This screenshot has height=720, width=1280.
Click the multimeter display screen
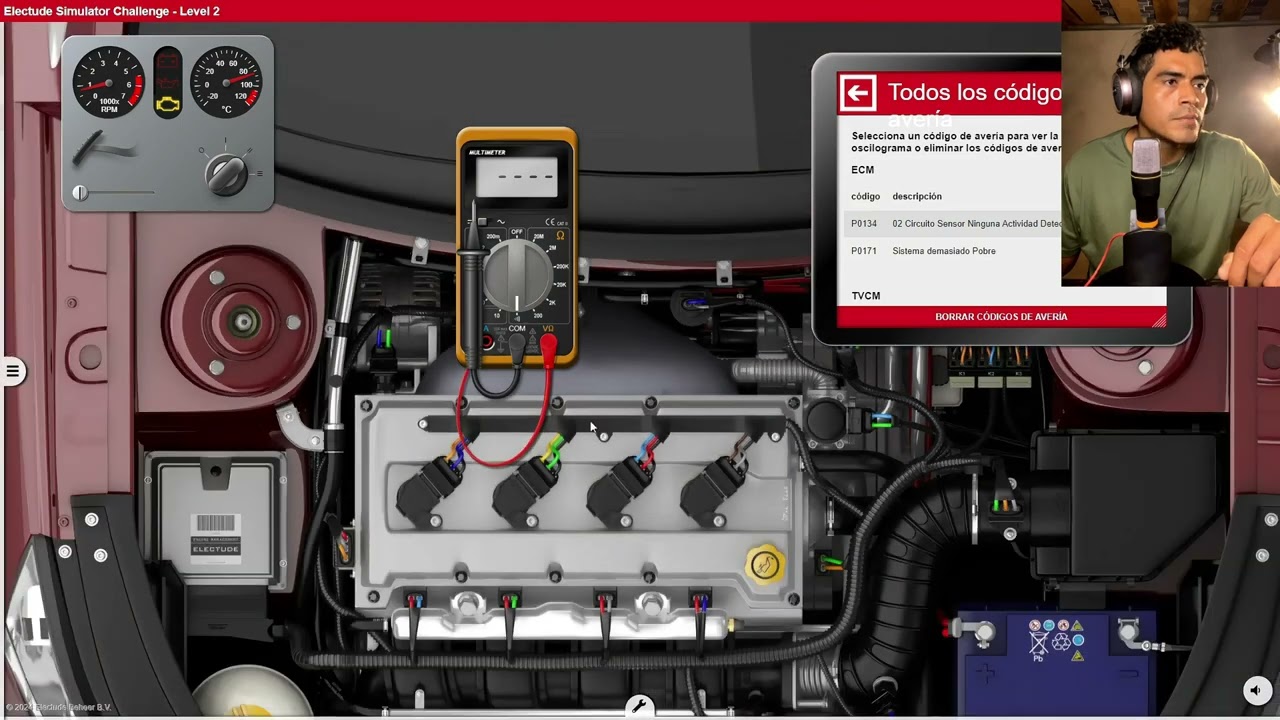click(x=517, y=177)
